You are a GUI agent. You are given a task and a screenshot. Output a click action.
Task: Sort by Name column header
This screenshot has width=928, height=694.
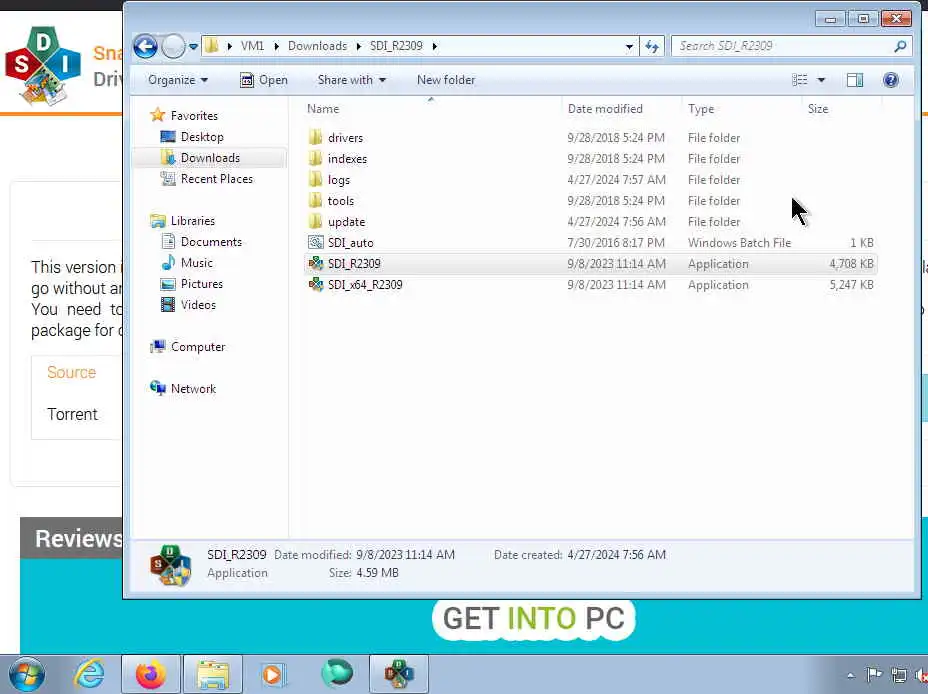323,109
